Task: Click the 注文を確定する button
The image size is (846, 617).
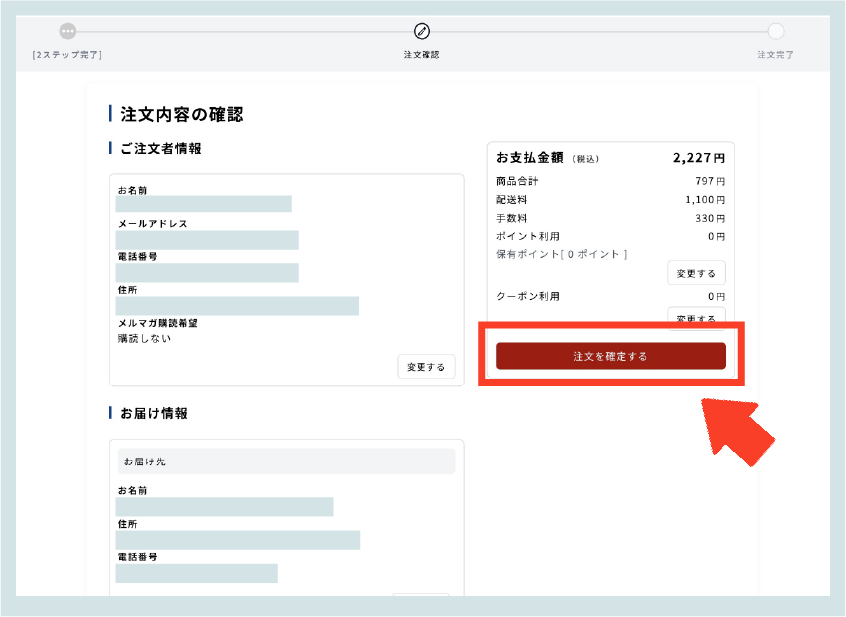Action: pyautogui.click(x=611, y=356)
